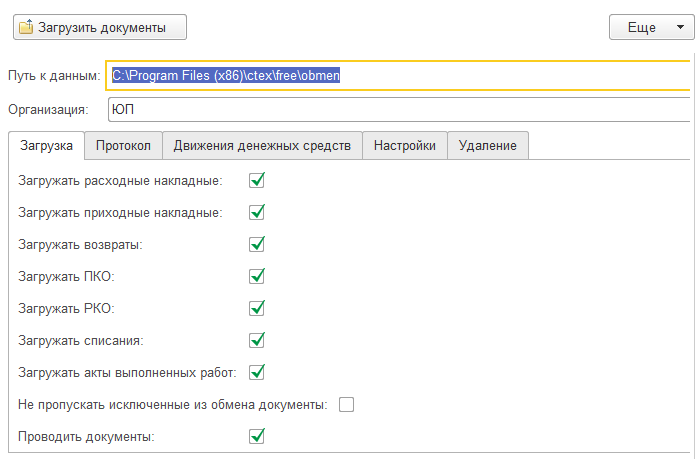Switch to the Загрузка tab
This screenshot has width=695, height=467.
(46, 146)
